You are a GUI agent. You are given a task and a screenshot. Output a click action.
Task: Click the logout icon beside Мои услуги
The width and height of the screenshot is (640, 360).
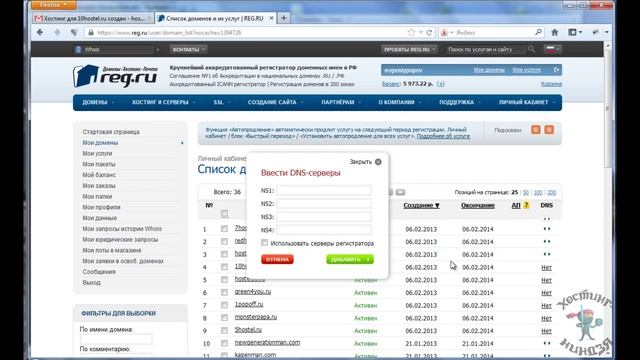[x=556, y=70]
